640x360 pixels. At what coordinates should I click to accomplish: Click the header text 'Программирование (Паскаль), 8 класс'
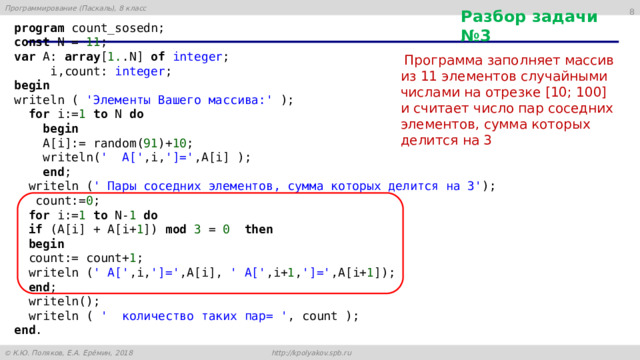click(76, 8)
